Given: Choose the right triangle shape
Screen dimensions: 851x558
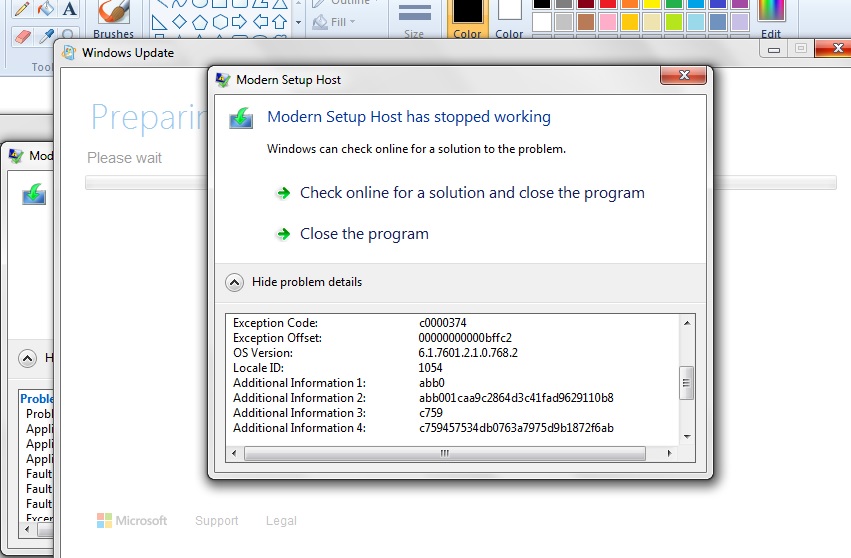Looking at the screenshot, I should (159, 22).
